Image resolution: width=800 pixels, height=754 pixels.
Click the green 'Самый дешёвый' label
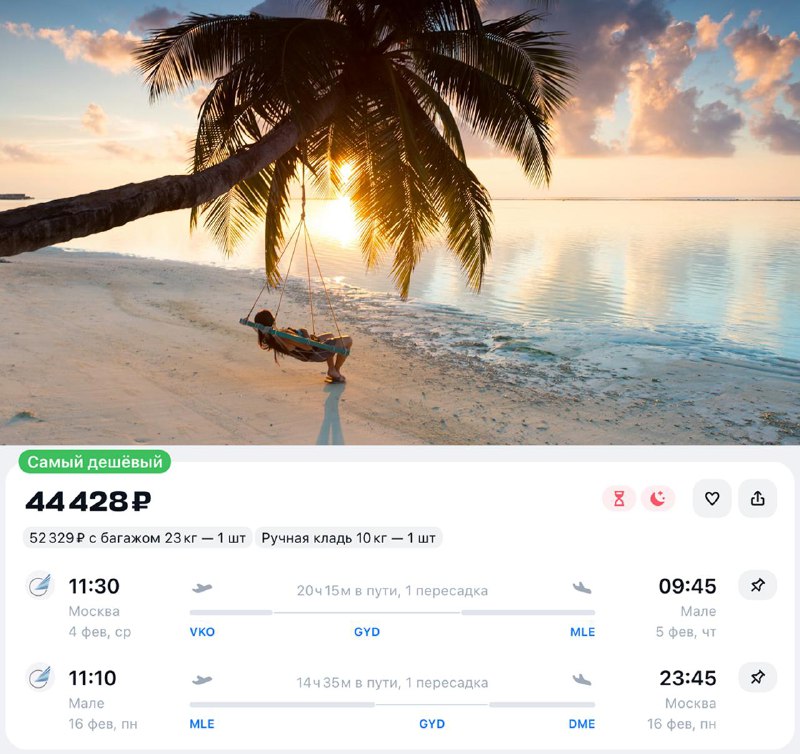(x=95, y=462)
